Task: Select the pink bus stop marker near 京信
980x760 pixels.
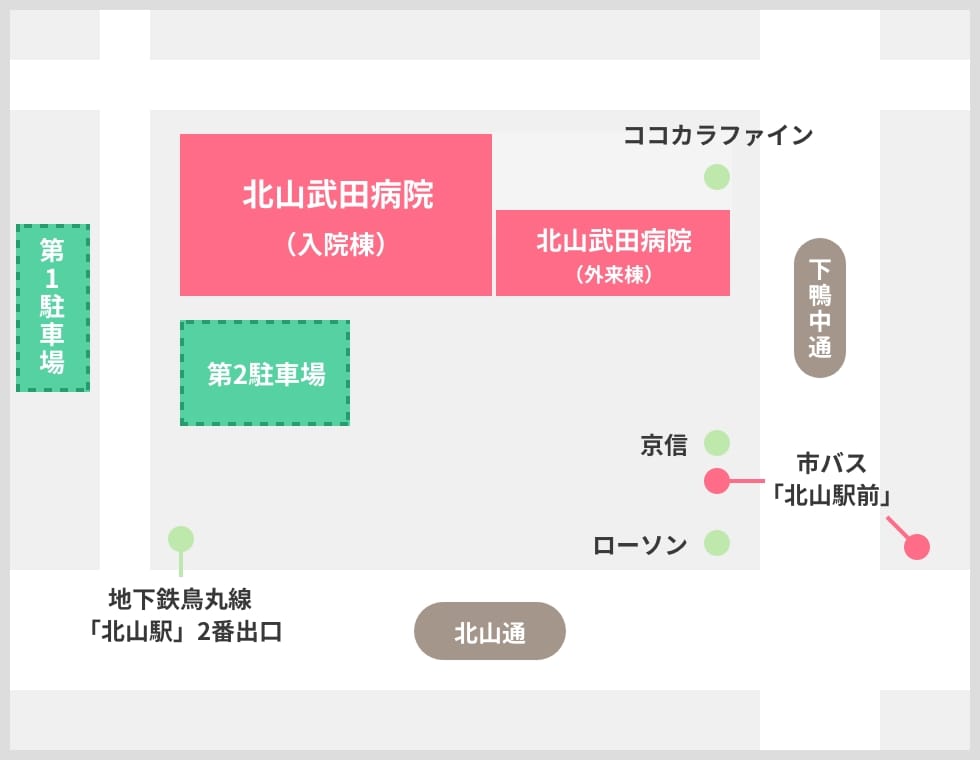Action: click(717, 481)
